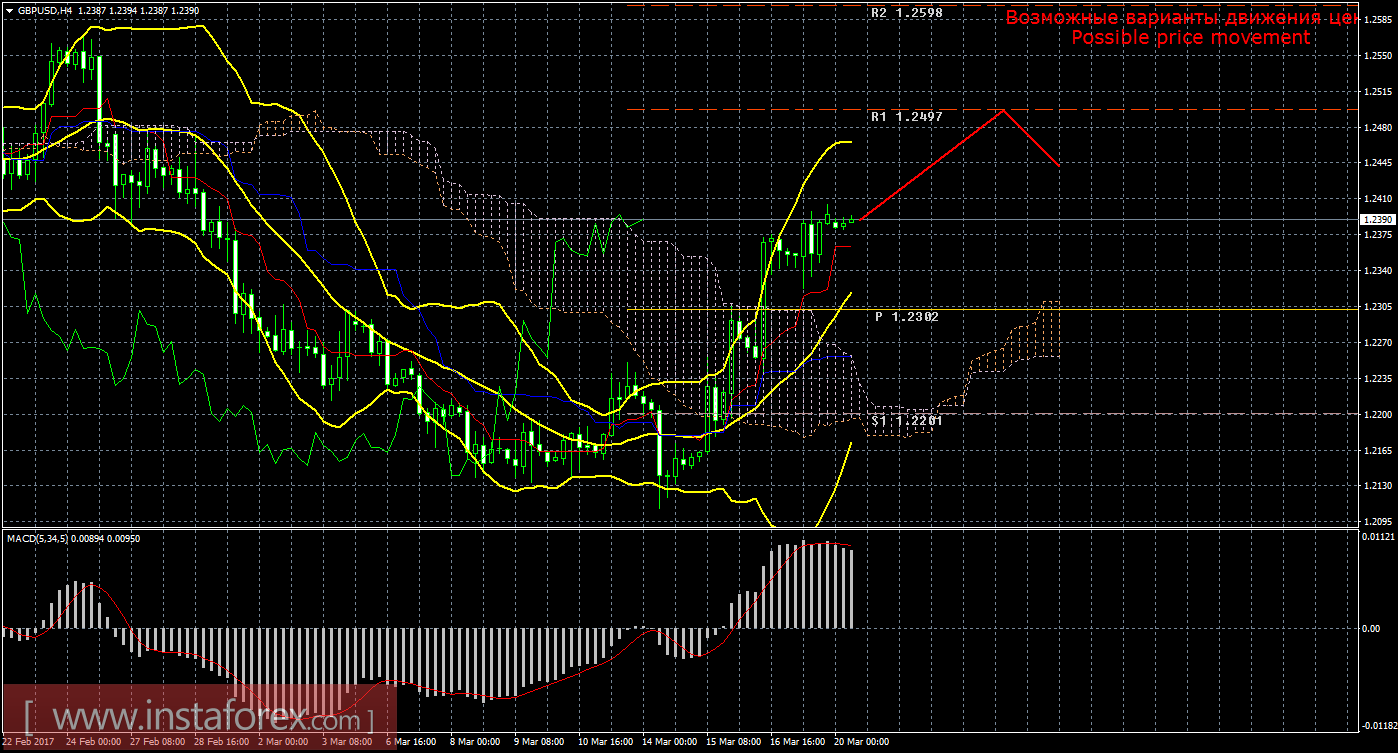Click the 1.2270 price axis value
This screenshot has height=753, width=1398.
click(1378, 343)
